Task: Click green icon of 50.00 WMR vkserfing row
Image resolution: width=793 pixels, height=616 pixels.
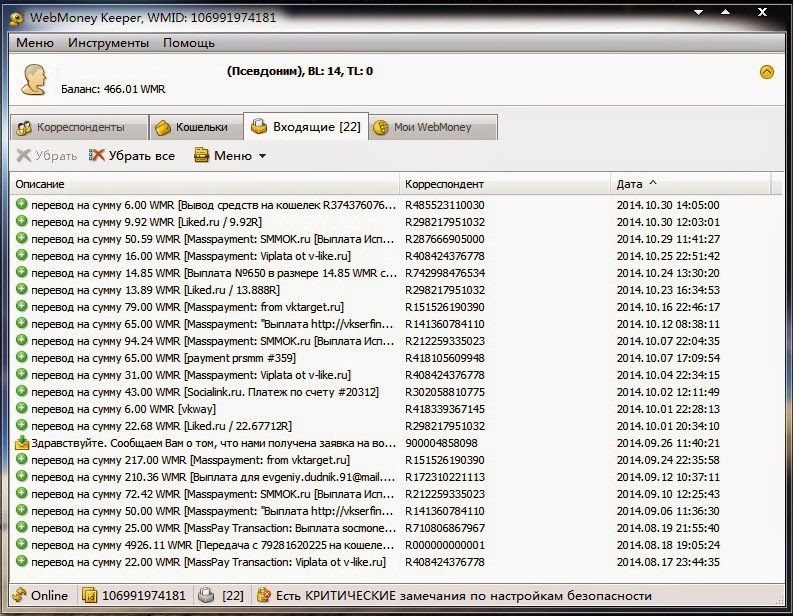Action: pyautogui.click(x=21, y=510)
